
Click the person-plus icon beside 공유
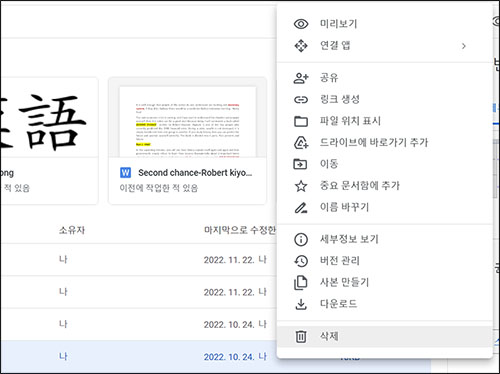click(x=301, y=78)
